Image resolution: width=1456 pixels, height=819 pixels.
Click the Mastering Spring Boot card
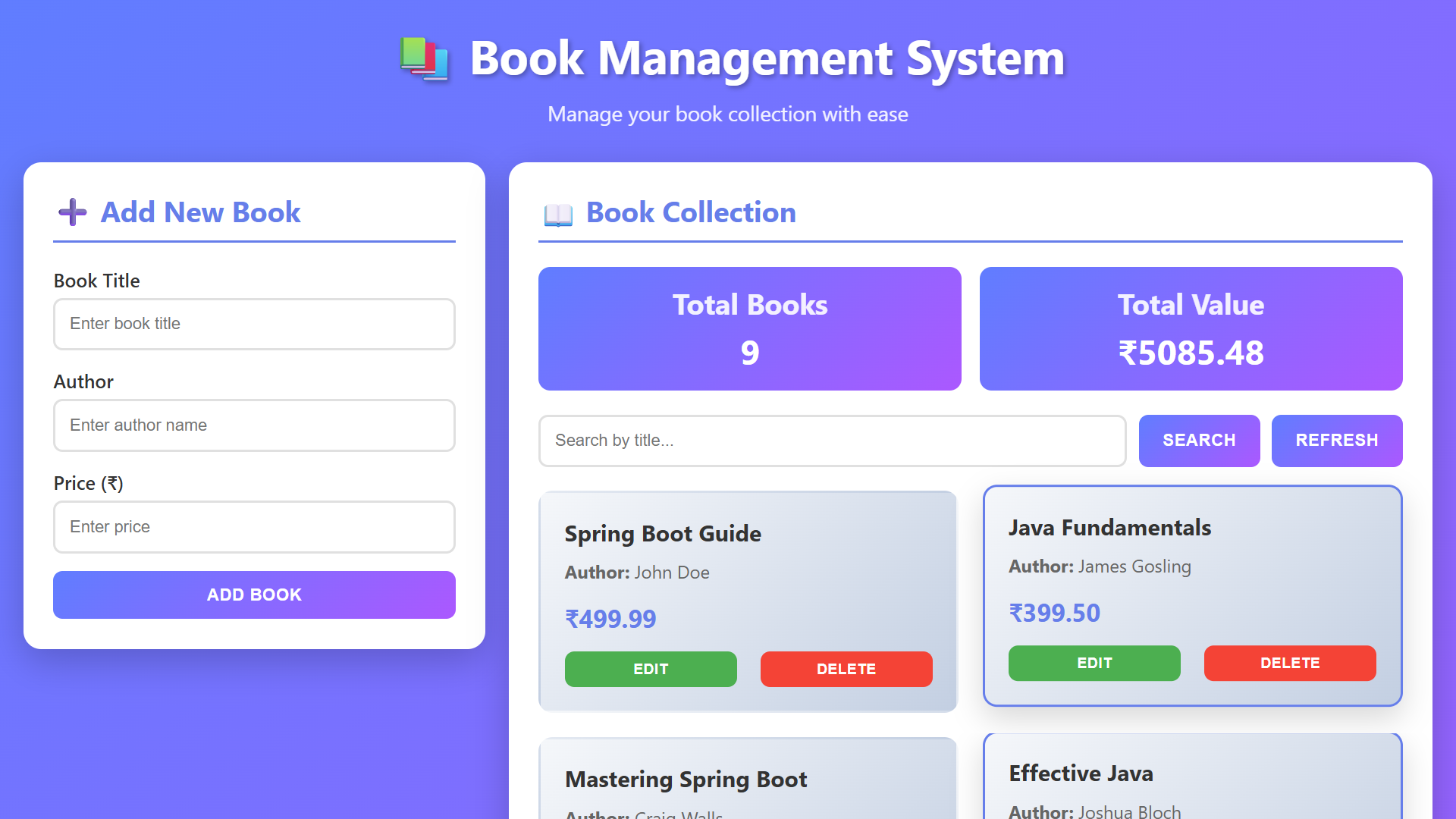click(x=748, y=777)
